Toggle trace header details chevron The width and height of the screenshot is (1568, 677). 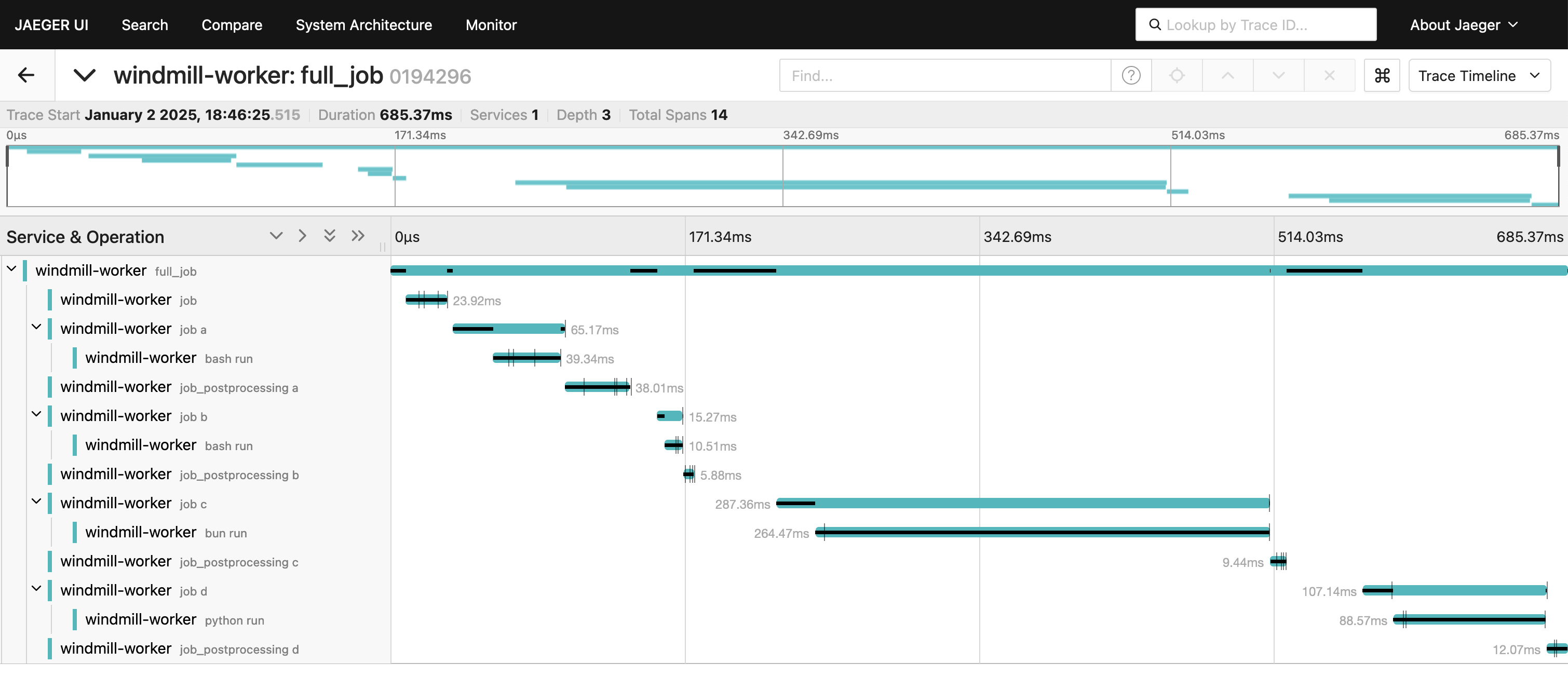(84, 75)
